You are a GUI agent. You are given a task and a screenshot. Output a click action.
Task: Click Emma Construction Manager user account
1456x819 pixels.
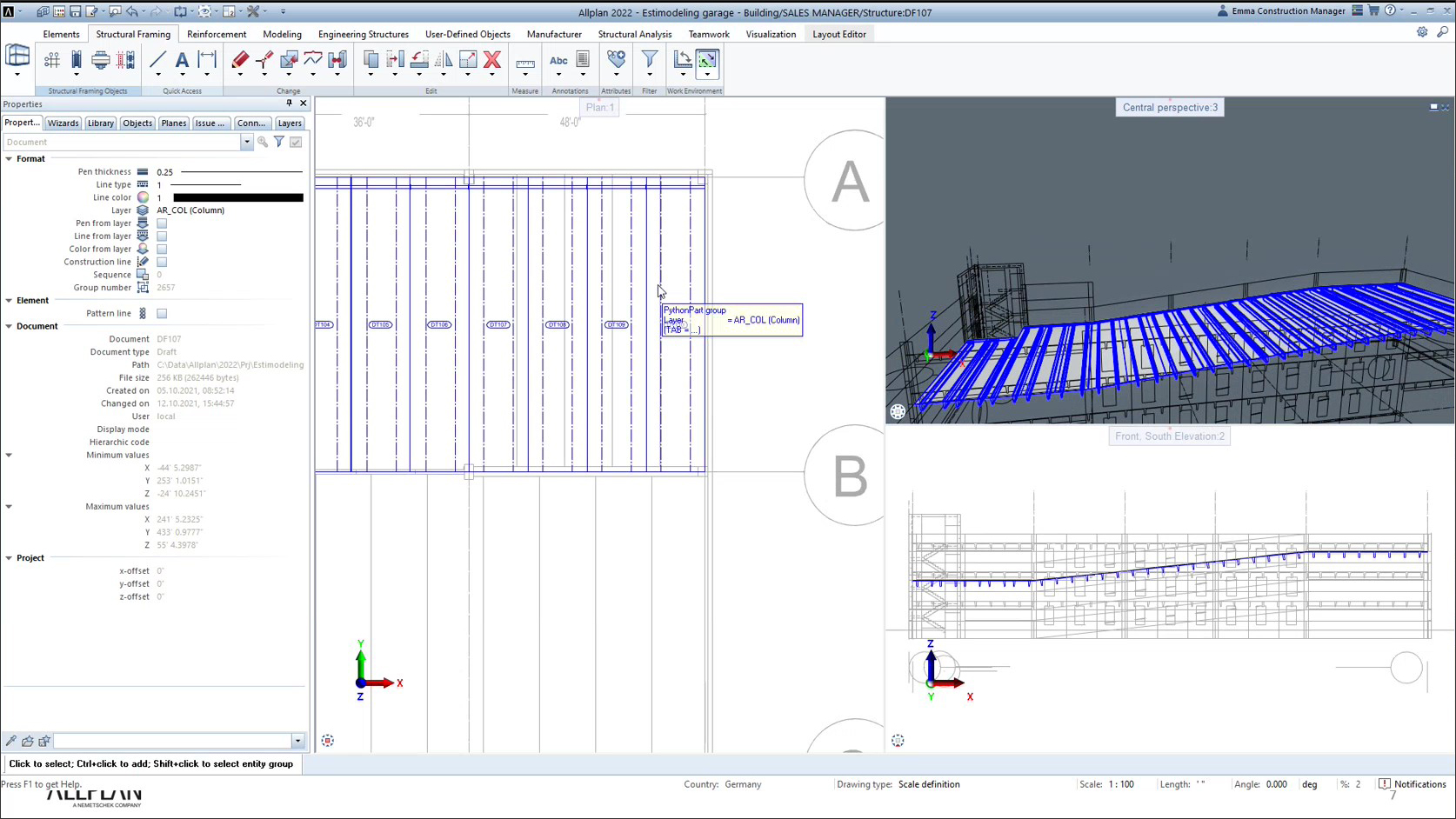[x=1281, y=11]
